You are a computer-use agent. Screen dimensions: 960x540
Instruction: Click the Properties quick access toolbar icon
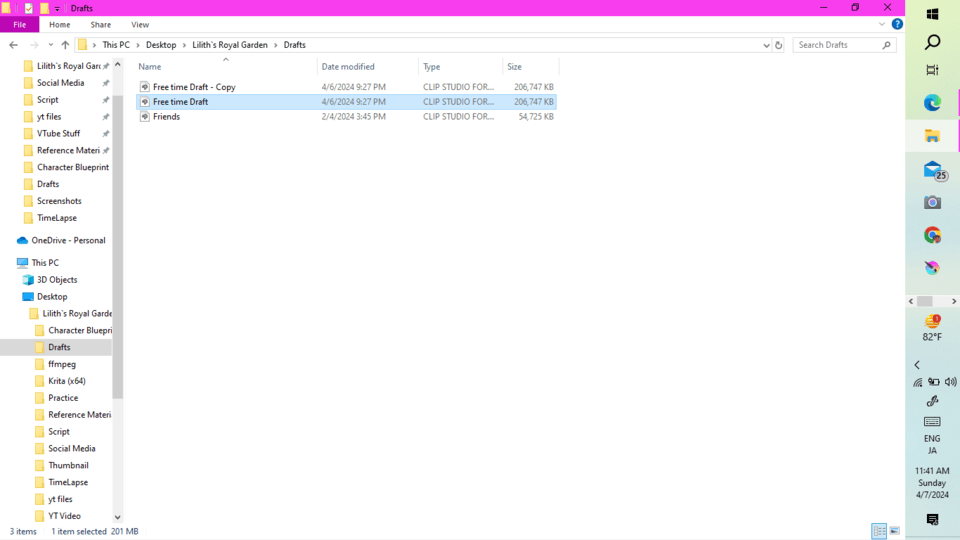click(29, 9)
